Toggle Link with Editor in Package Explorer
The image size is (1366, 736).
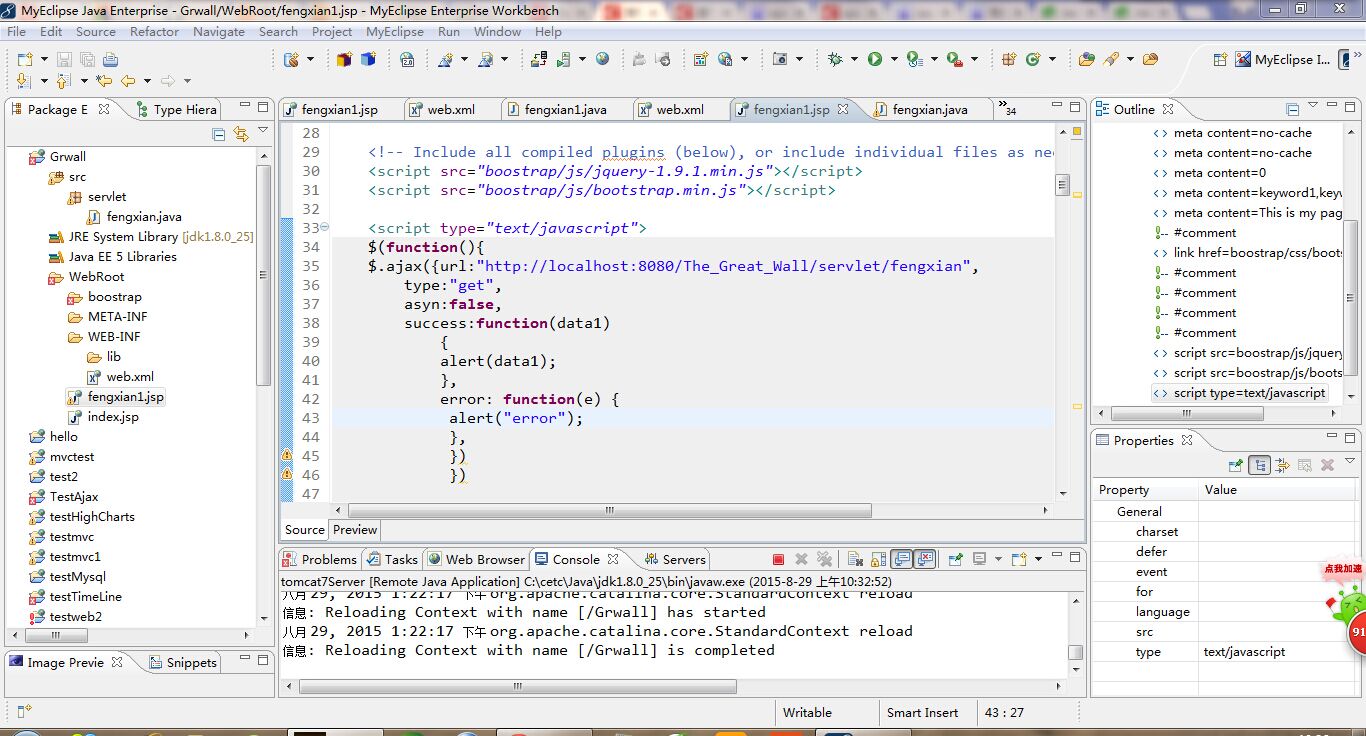[240, 134]
